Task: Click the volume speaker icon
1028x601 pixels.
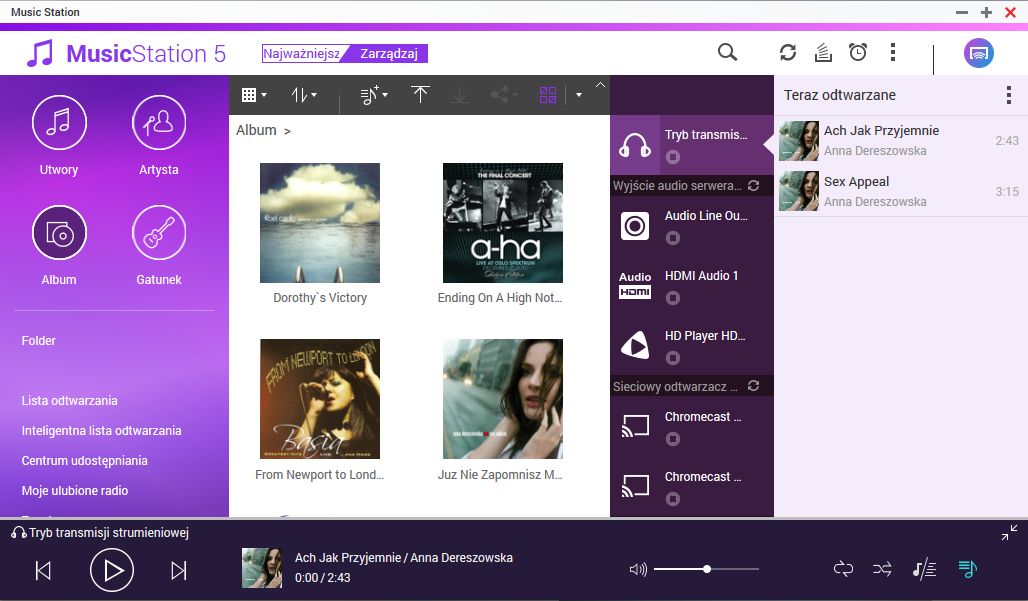Action: click(638, 569)
